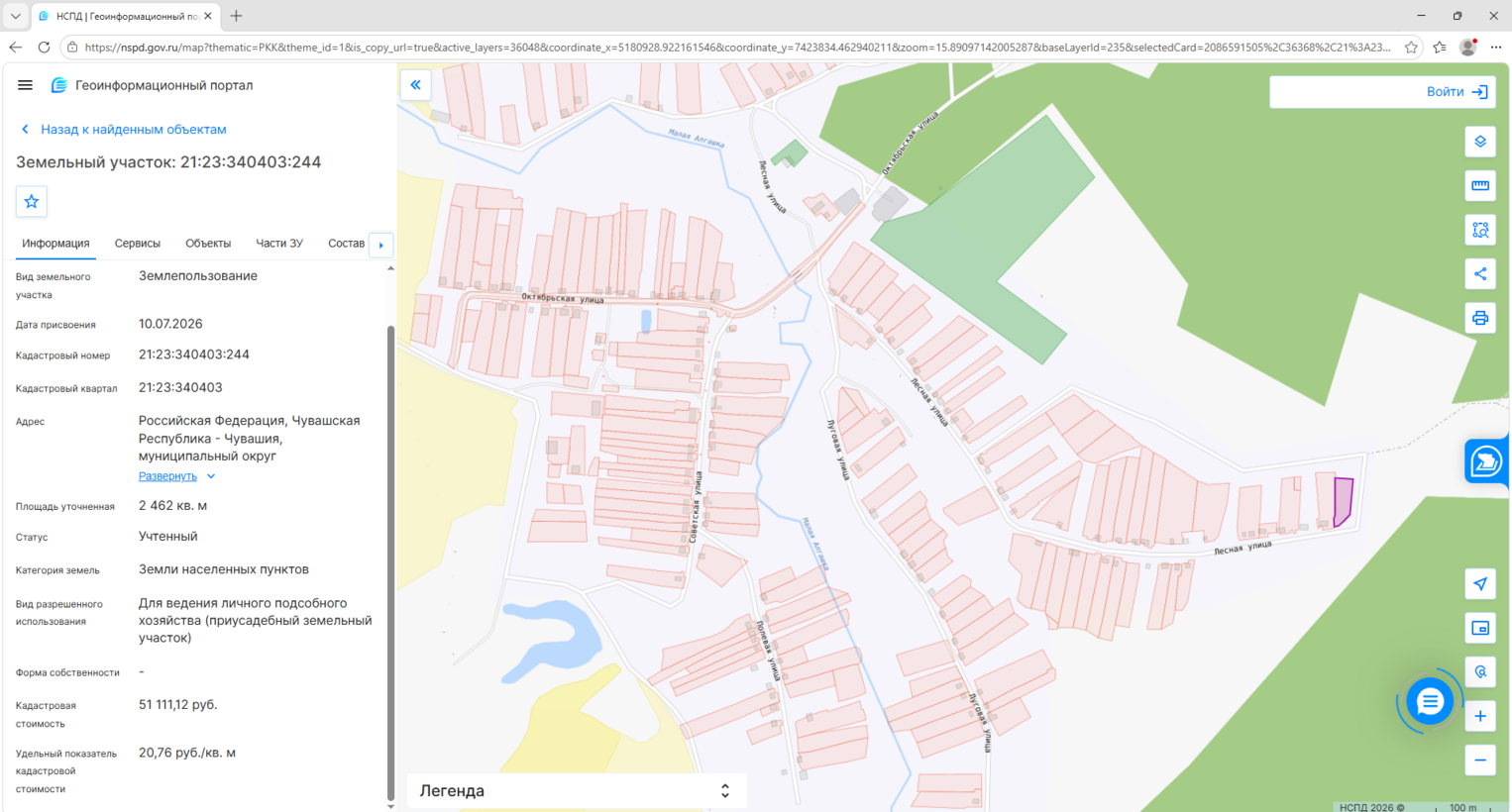Add parcel to favorites with star icon
The height and width of the screenshot is (812, 1512).
pos(32,202)
